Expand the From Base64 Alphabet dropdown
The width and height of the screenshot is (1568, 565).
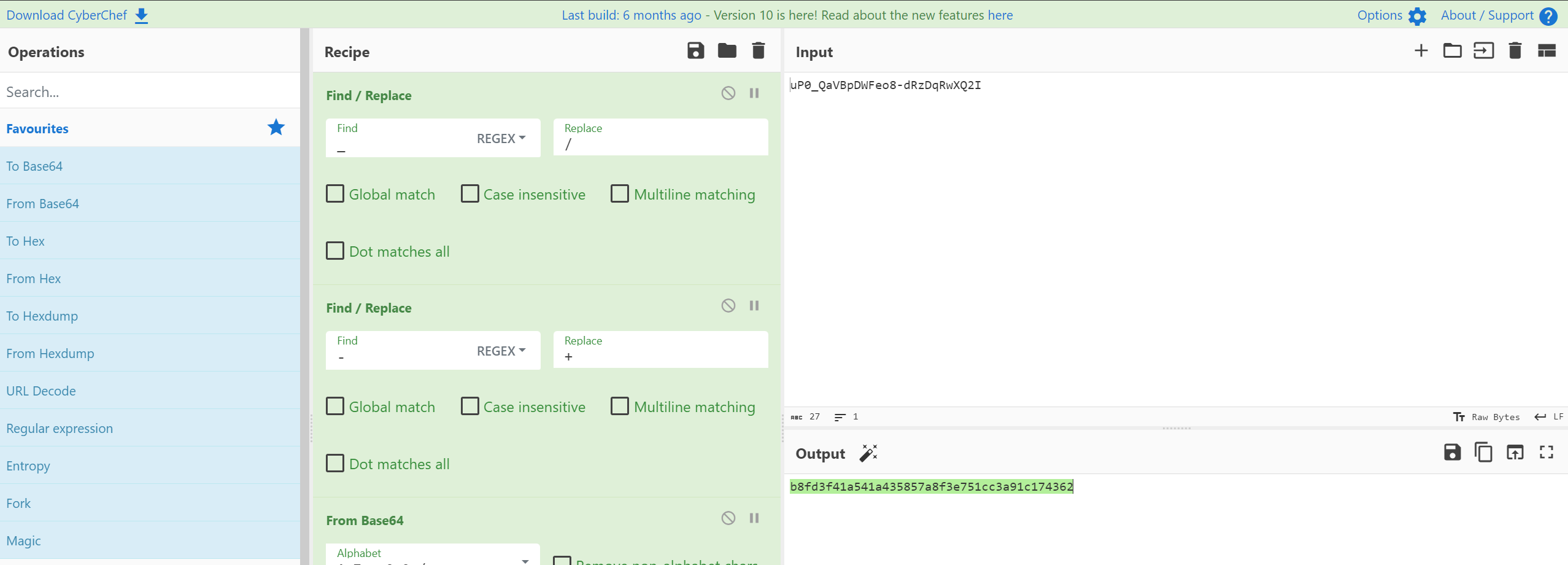[x=525, y=559]
